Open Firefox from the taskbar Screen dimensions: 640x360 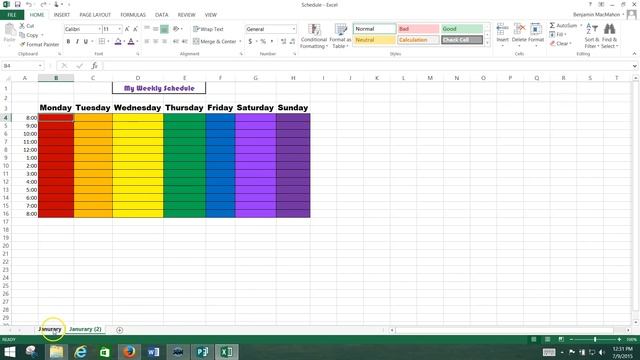click(x=129, y=351)
